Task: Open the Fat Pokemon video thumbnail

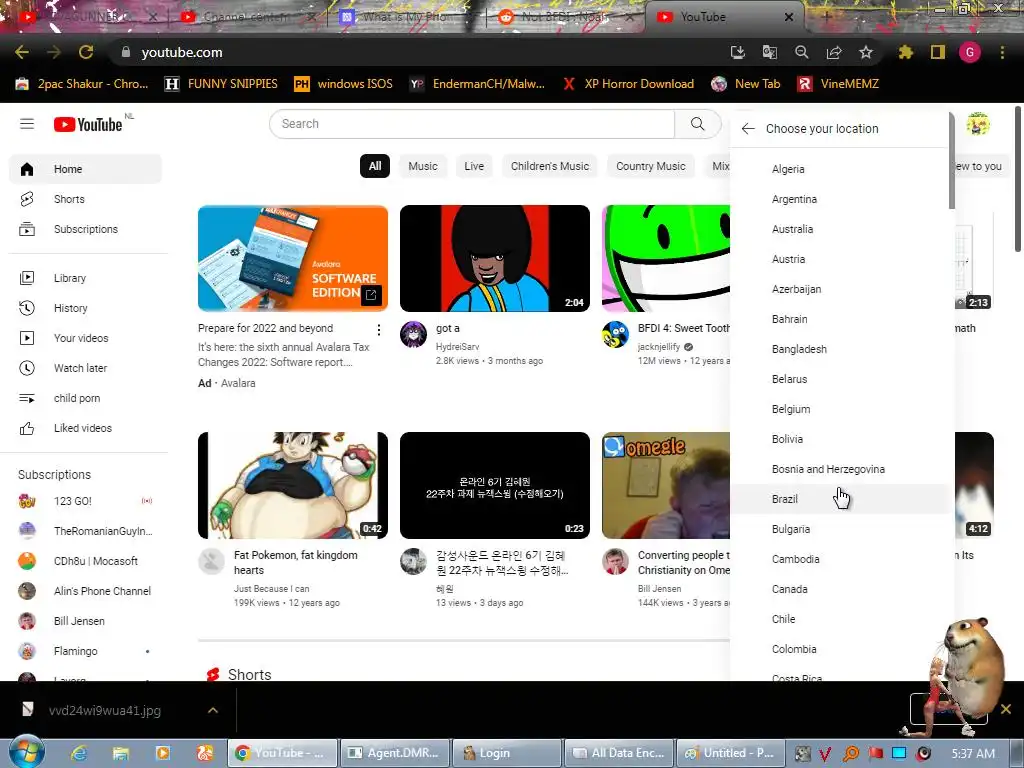Action: [x=293, y=485]
